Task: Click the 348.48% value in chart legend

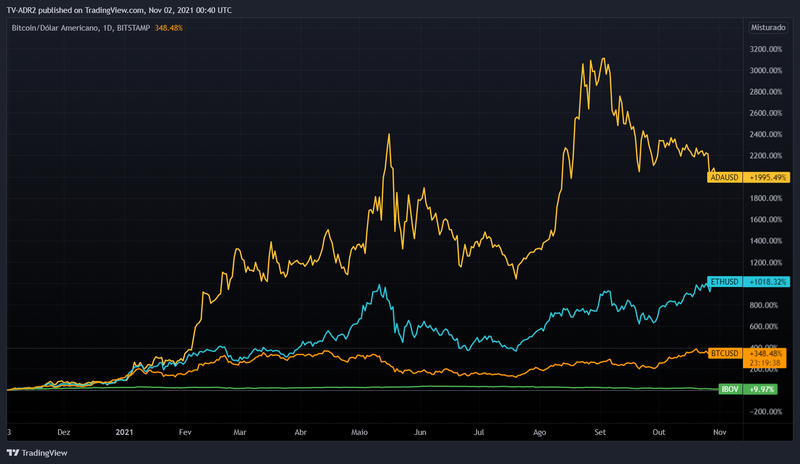Action: point(169,28)
